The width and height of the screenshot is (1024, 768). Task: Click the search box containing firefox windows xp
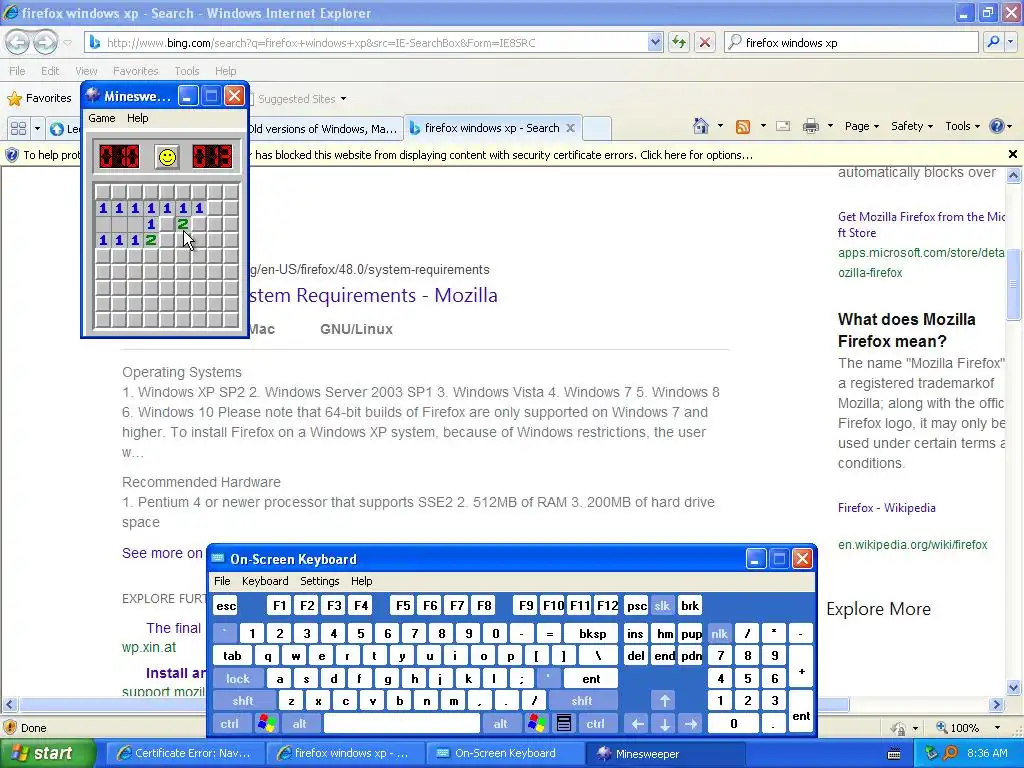(x=852, y=42)
